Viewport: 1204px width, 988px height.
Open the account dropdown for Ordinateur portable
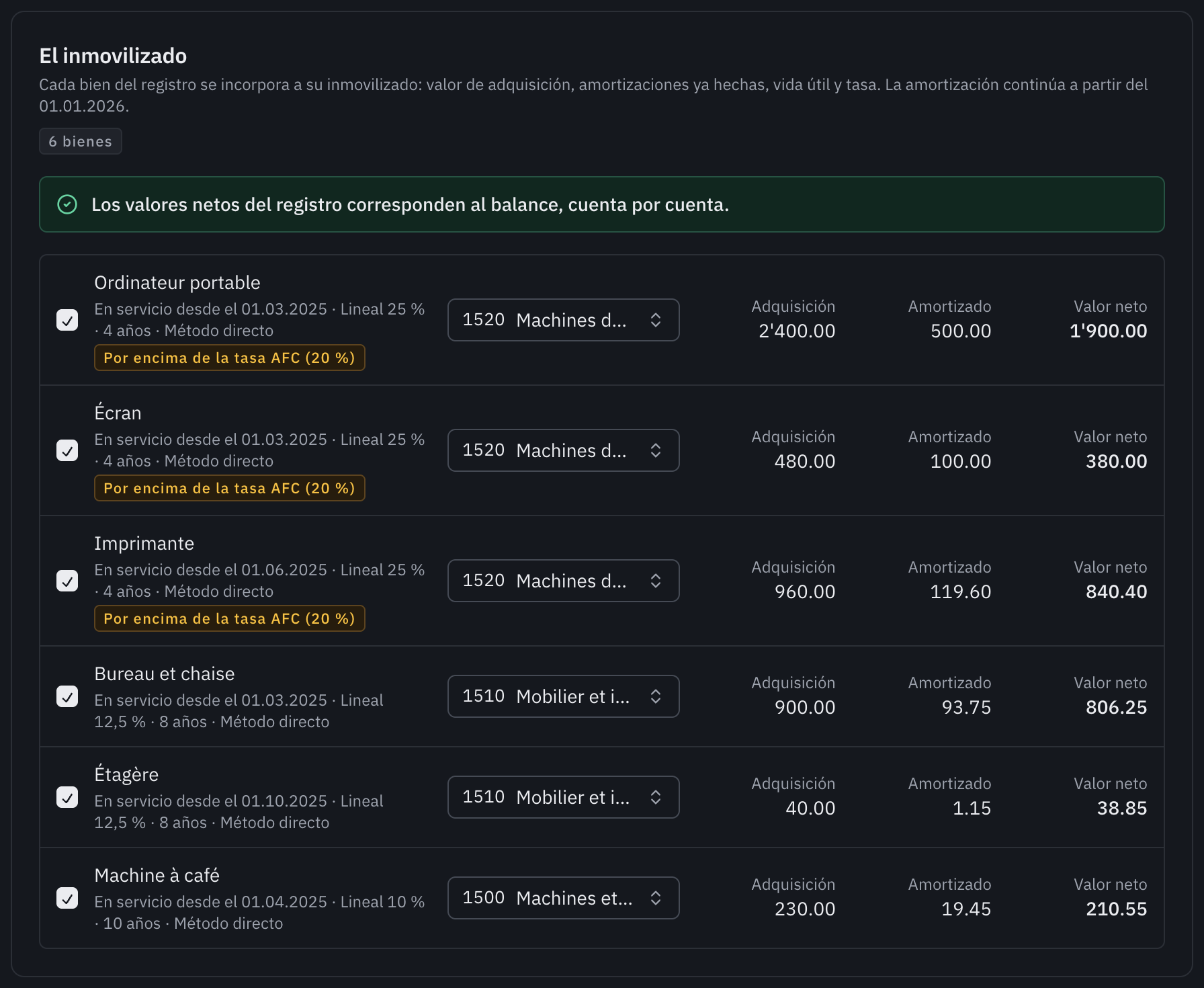pyautogui.click(x=564, y=320)
